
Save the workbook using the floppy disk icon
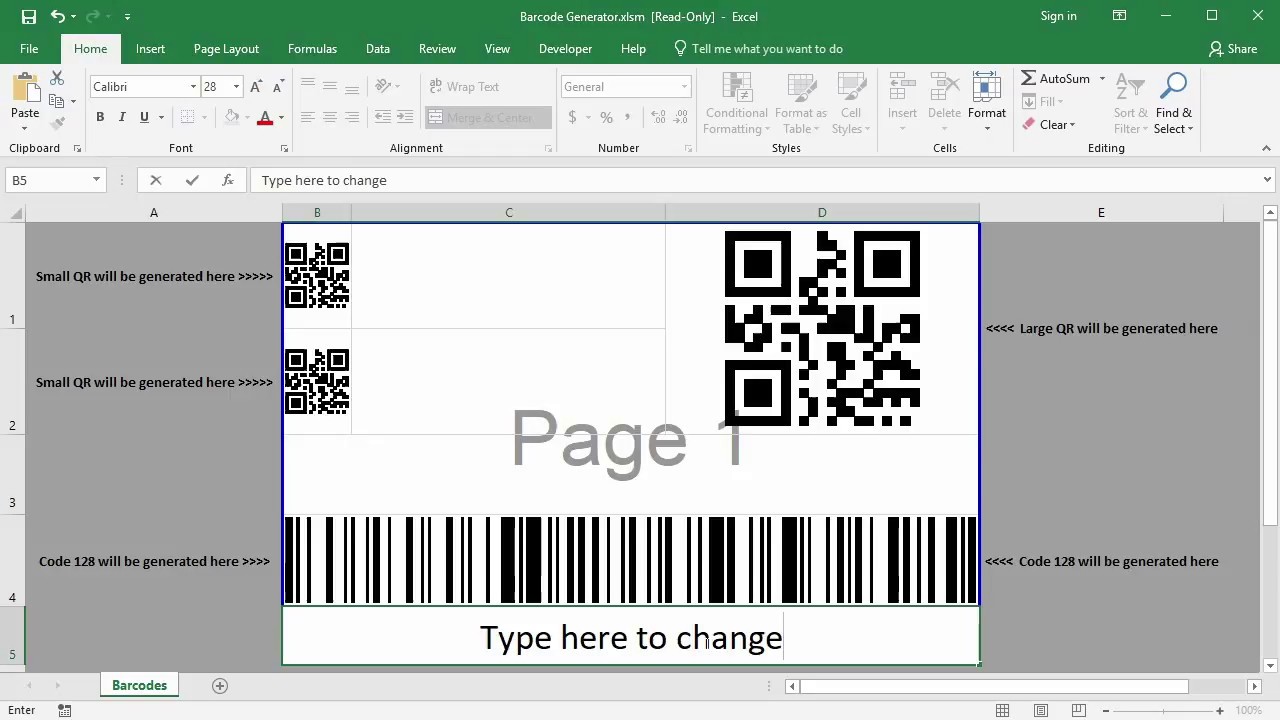[29, 17]
